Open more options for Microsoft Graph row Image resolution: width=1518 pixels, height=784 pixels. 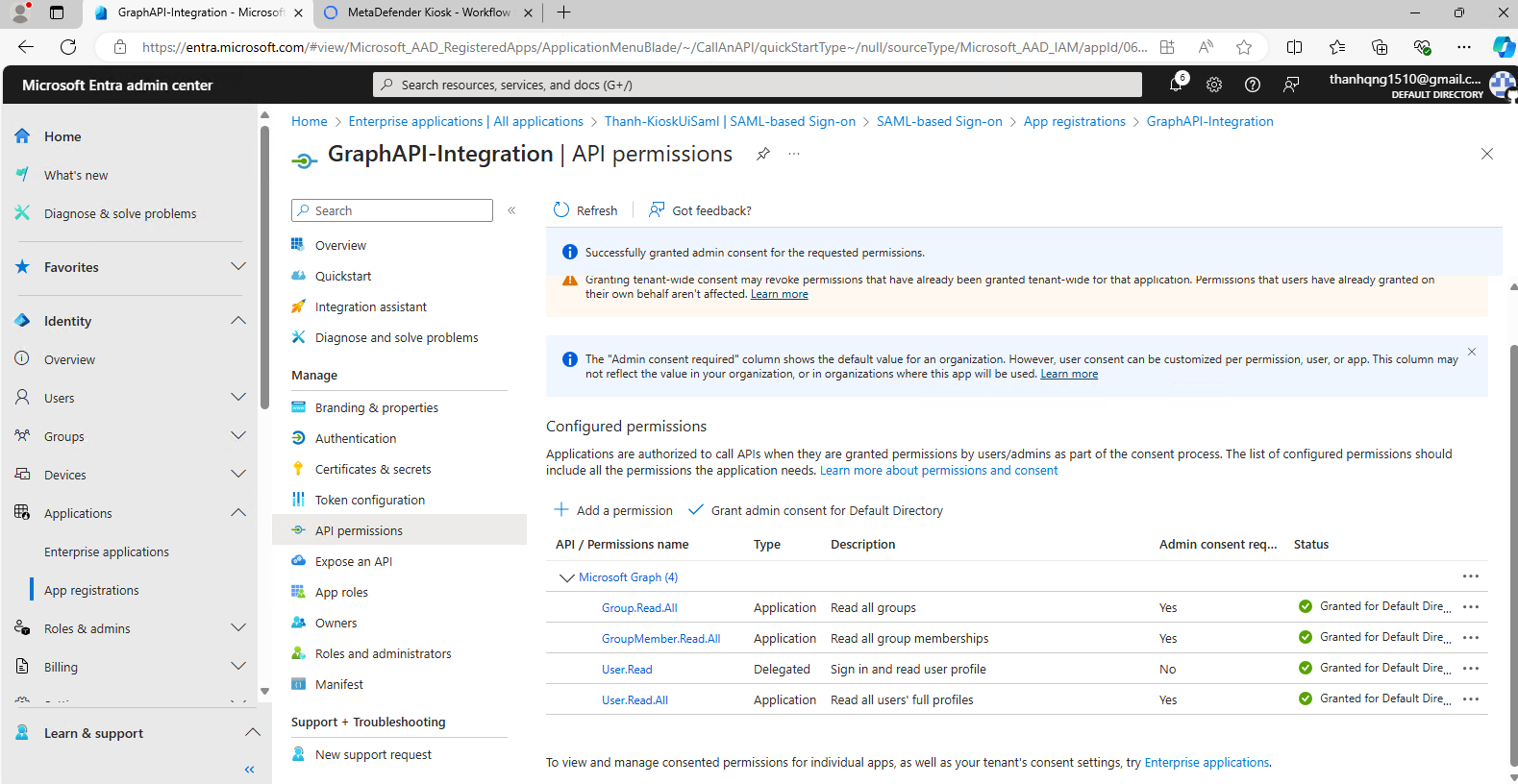tap(1471, 576)
